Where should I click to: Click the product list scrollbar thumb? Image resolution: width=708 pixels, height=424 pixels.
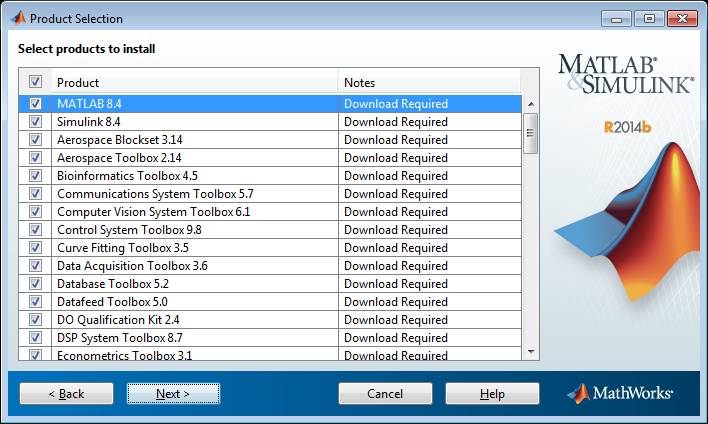(531, 132)
